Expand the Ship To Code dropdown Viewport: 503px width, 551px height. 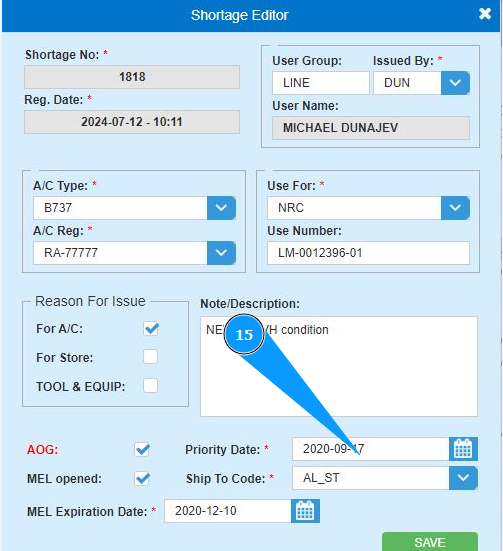click(x=463, y=478)
